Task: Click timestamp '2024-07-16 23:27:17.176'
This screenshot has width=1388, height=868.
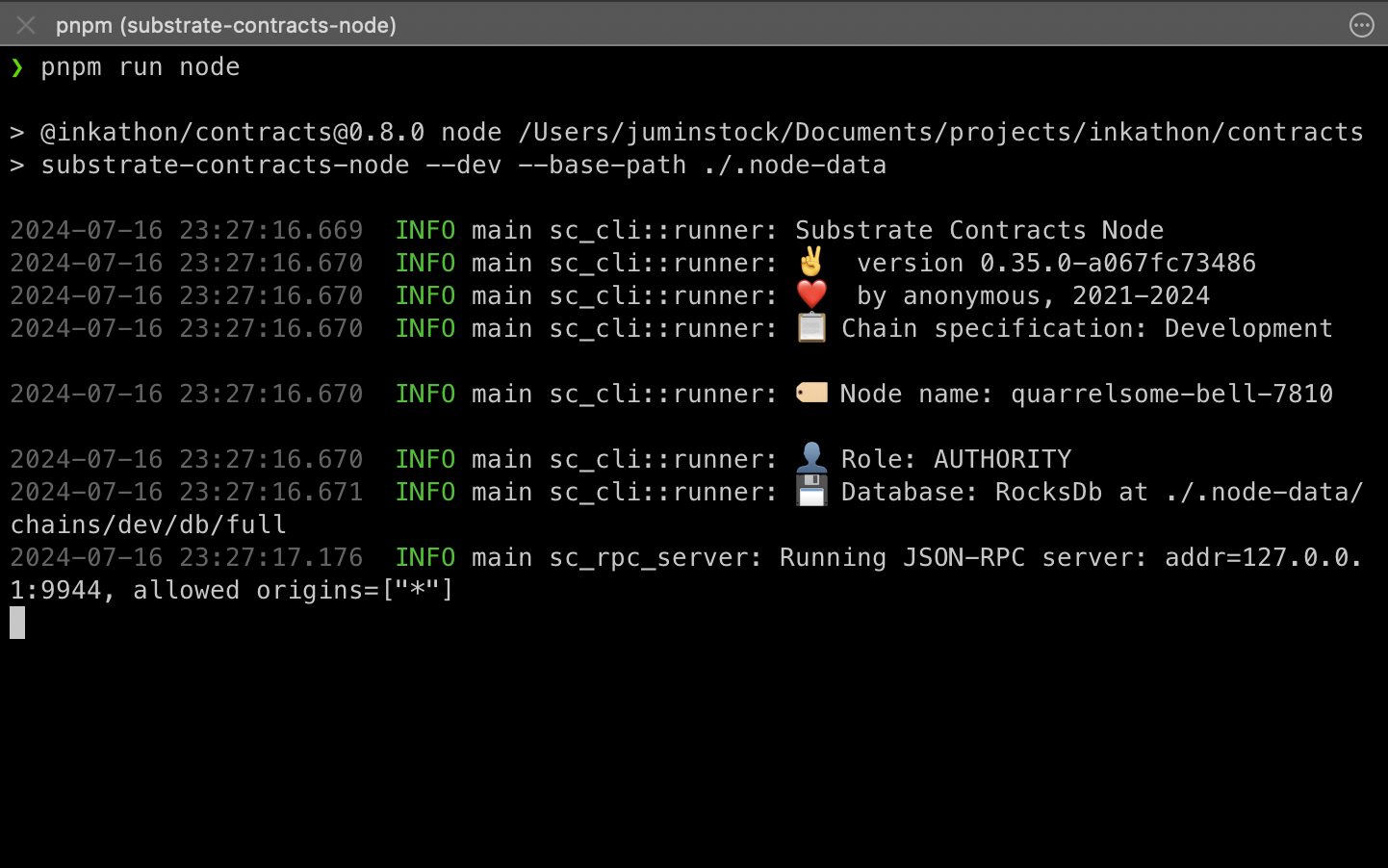Action: 187,557
